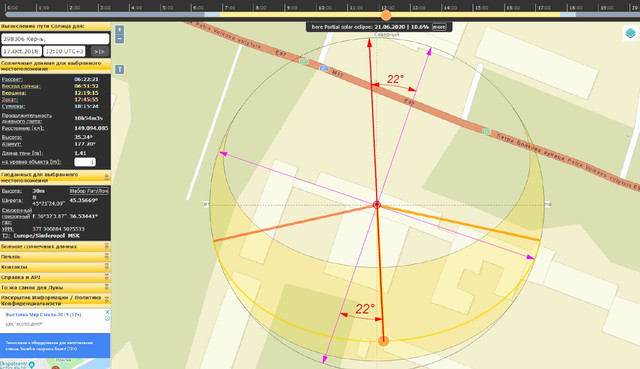The height and width of the screenshot is (369, 640).
Task: Click the solar data for location header
Action: click(55, 66)
